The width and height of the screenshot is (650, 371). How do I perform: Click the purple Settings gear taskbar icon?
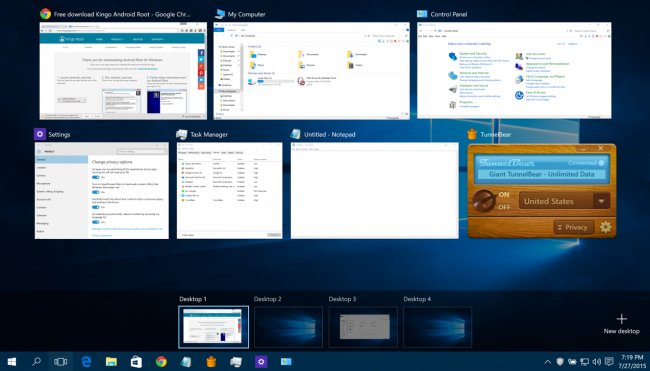point(261,361)
